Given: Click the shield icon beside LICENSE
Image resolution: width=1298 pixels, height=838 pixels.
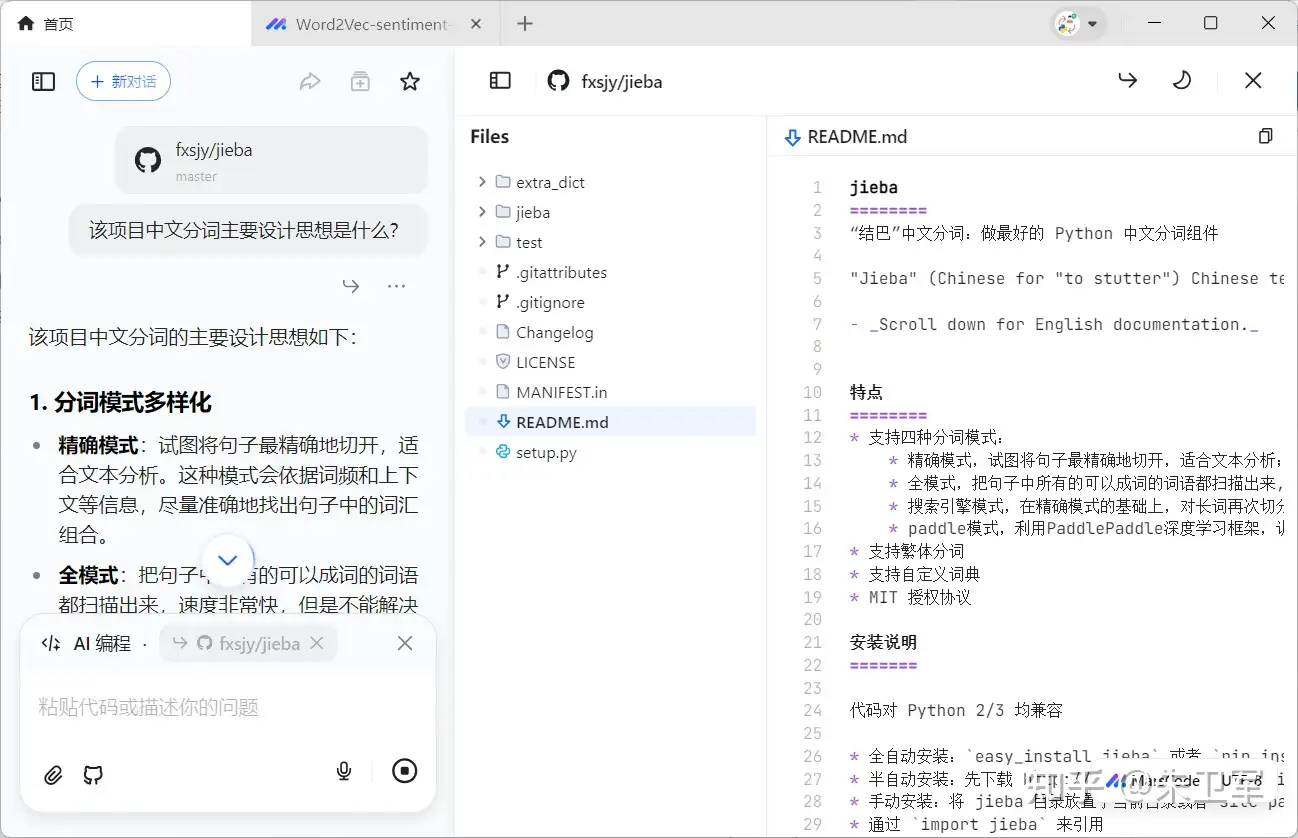Looking at the screenshot, I should (503, 362).
